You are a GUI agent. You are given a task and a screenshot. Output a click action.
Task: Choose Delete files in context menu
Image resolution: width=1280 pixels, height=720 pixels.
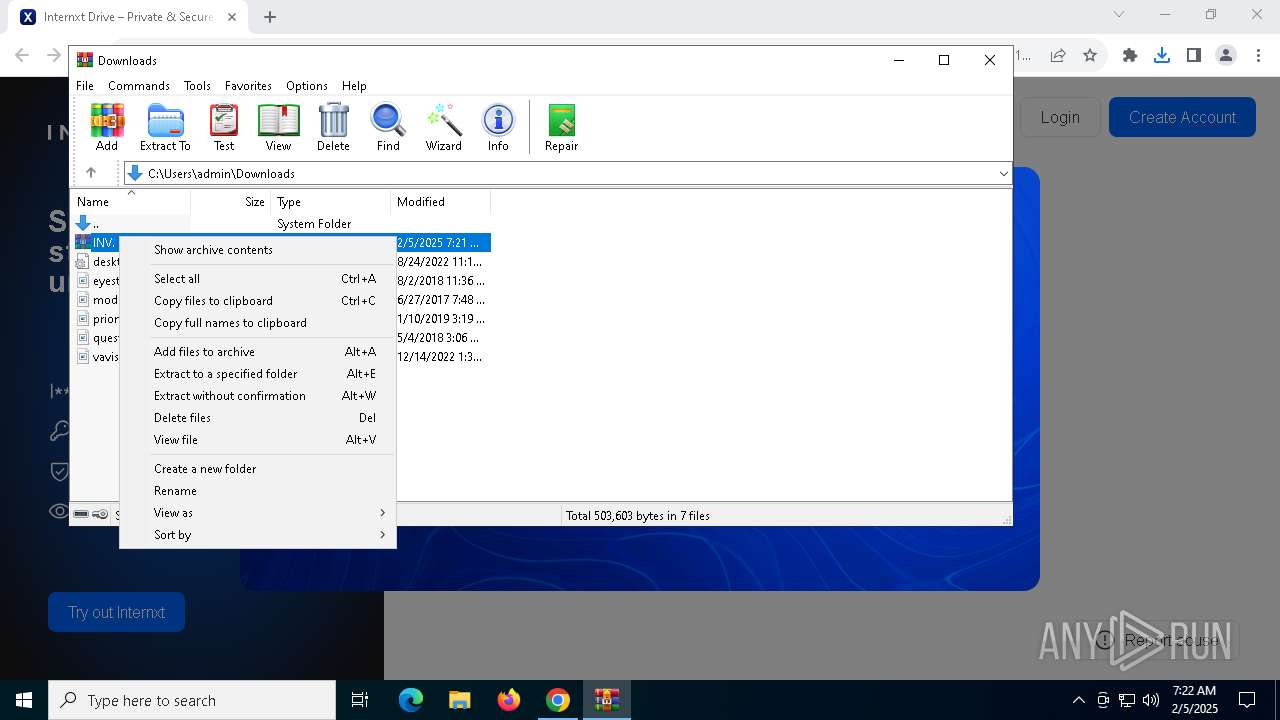(257, 418)
